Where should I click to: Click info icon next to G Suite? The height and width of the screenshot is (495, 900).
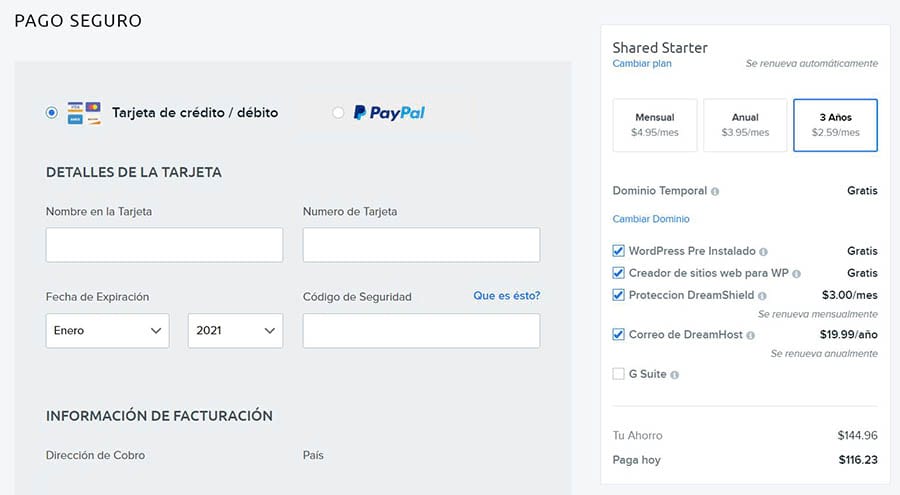click(674, 375)
